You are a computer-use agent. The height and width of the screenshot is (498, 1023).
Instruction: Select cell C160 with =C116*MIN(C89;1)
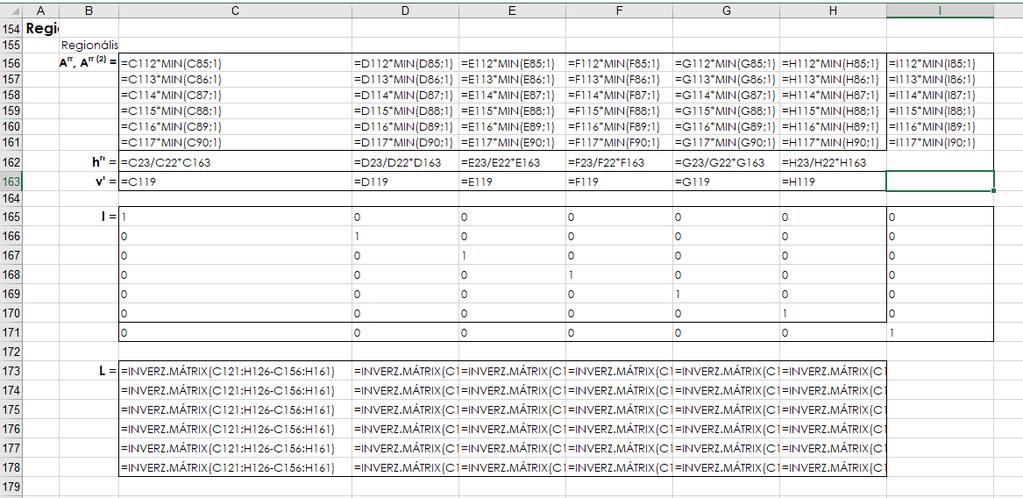pos(236,126)
